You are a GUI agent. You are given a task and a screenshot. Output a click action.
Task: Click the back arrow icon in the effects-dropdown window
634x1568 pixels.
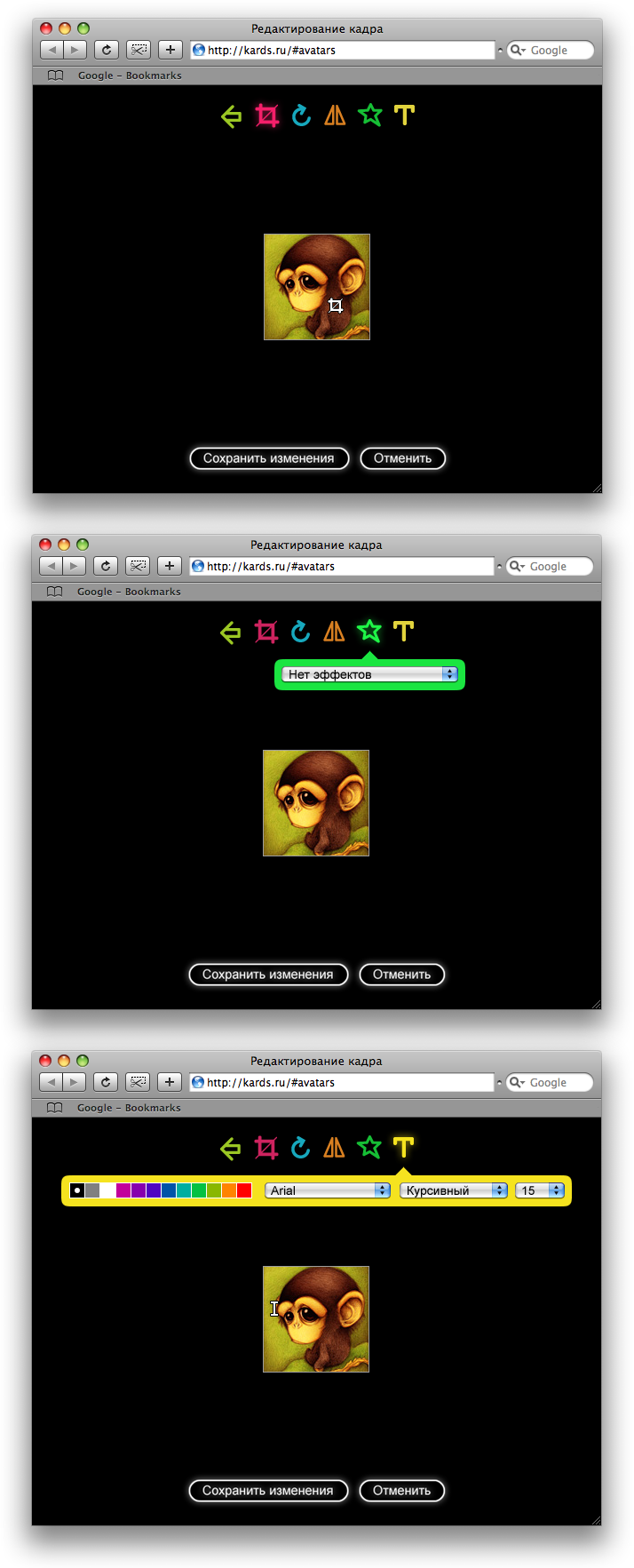tap(230, 632)
